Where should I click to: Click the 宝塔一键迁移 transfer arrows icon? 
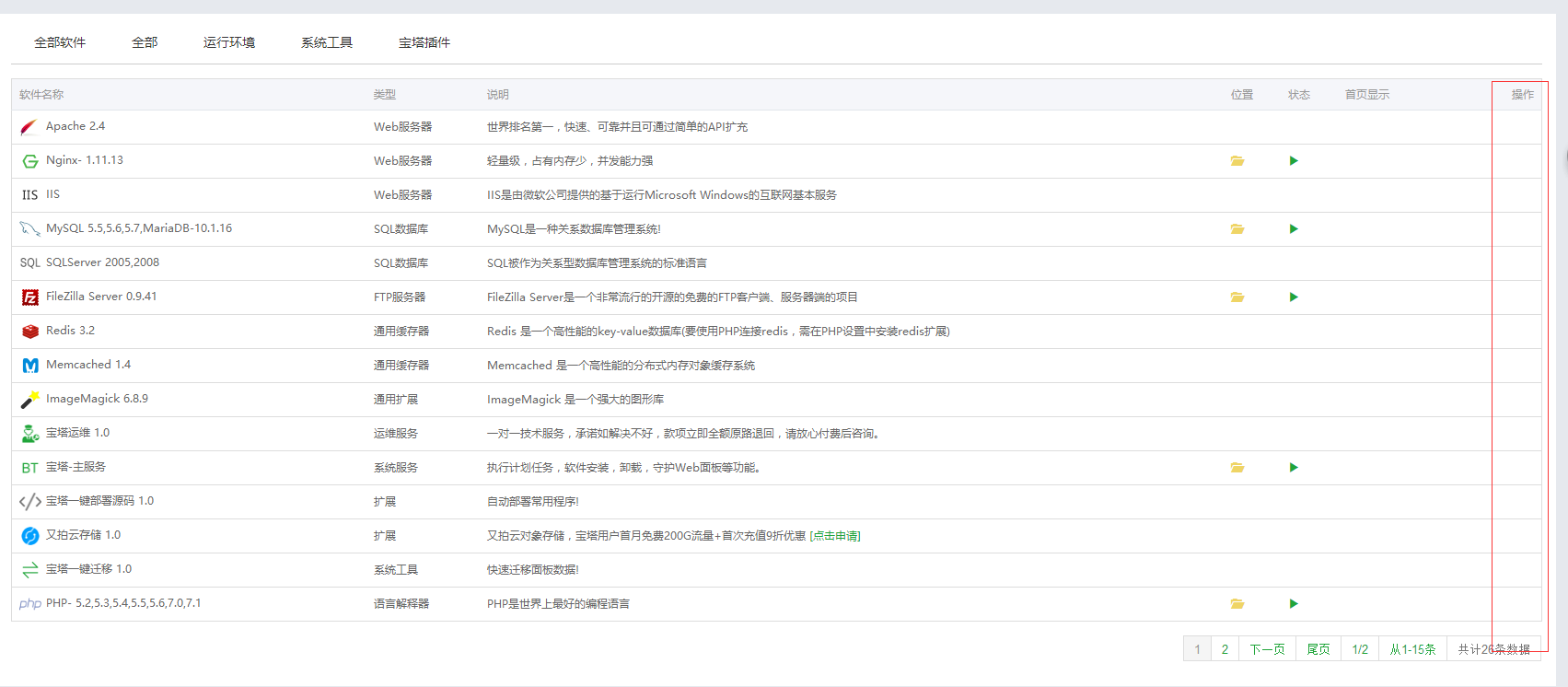click(x=29, y=570)
